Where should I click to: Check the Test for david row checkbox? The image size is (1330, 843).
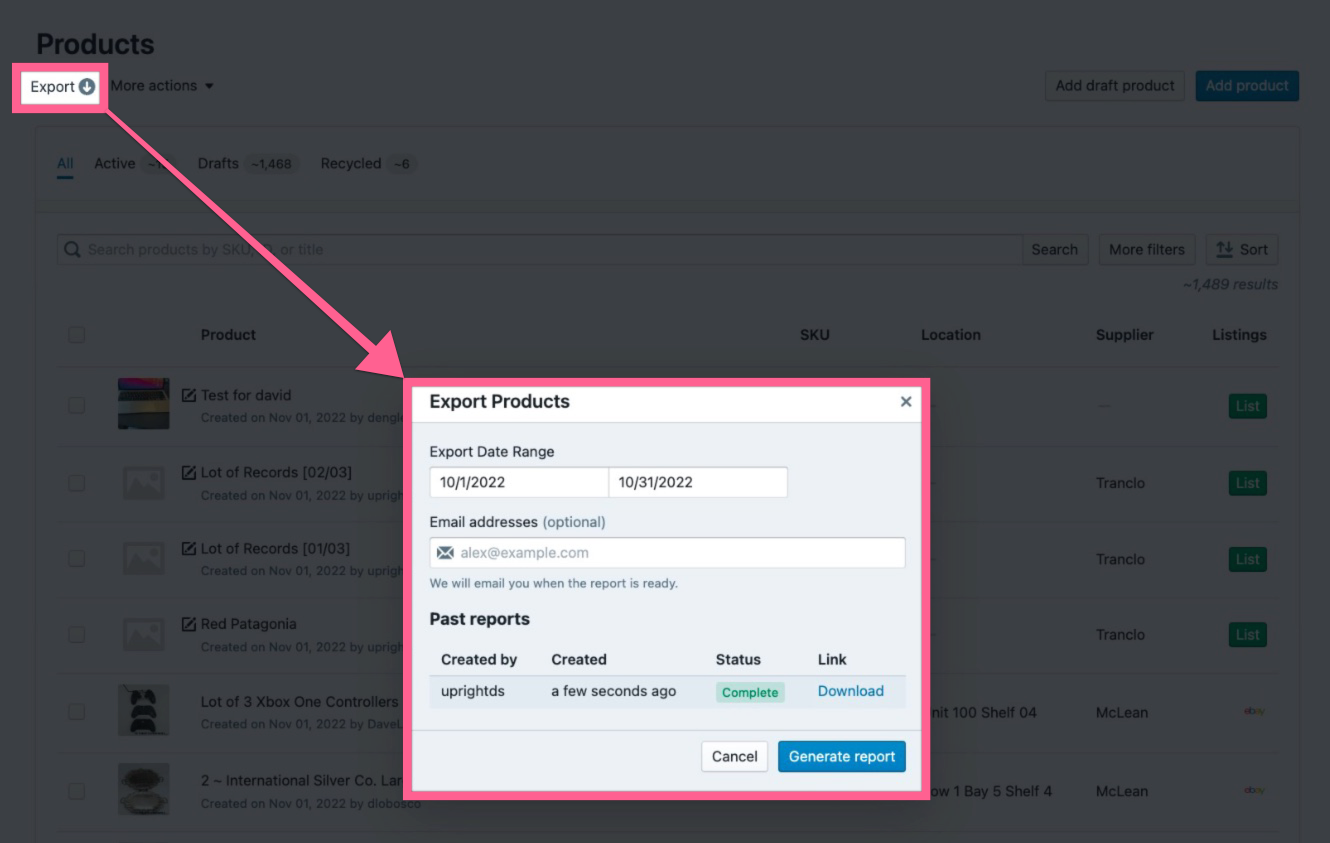point(76,405)
